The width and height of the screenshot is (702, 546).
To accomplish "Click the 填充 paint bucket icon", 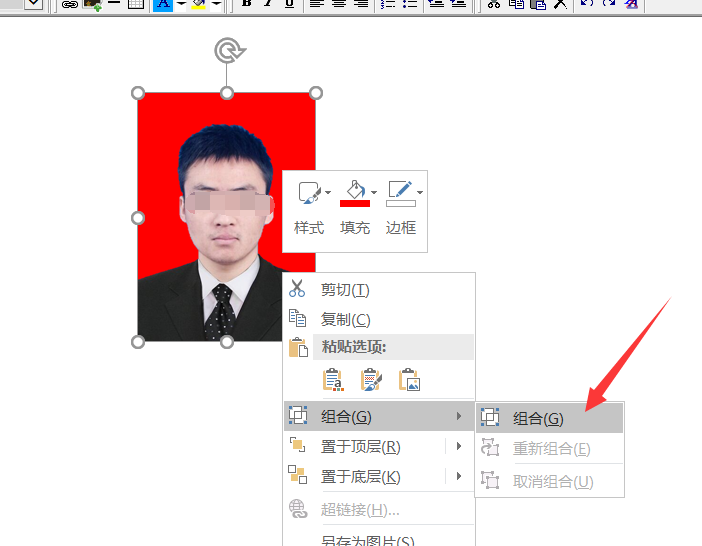I will (354, 189).
